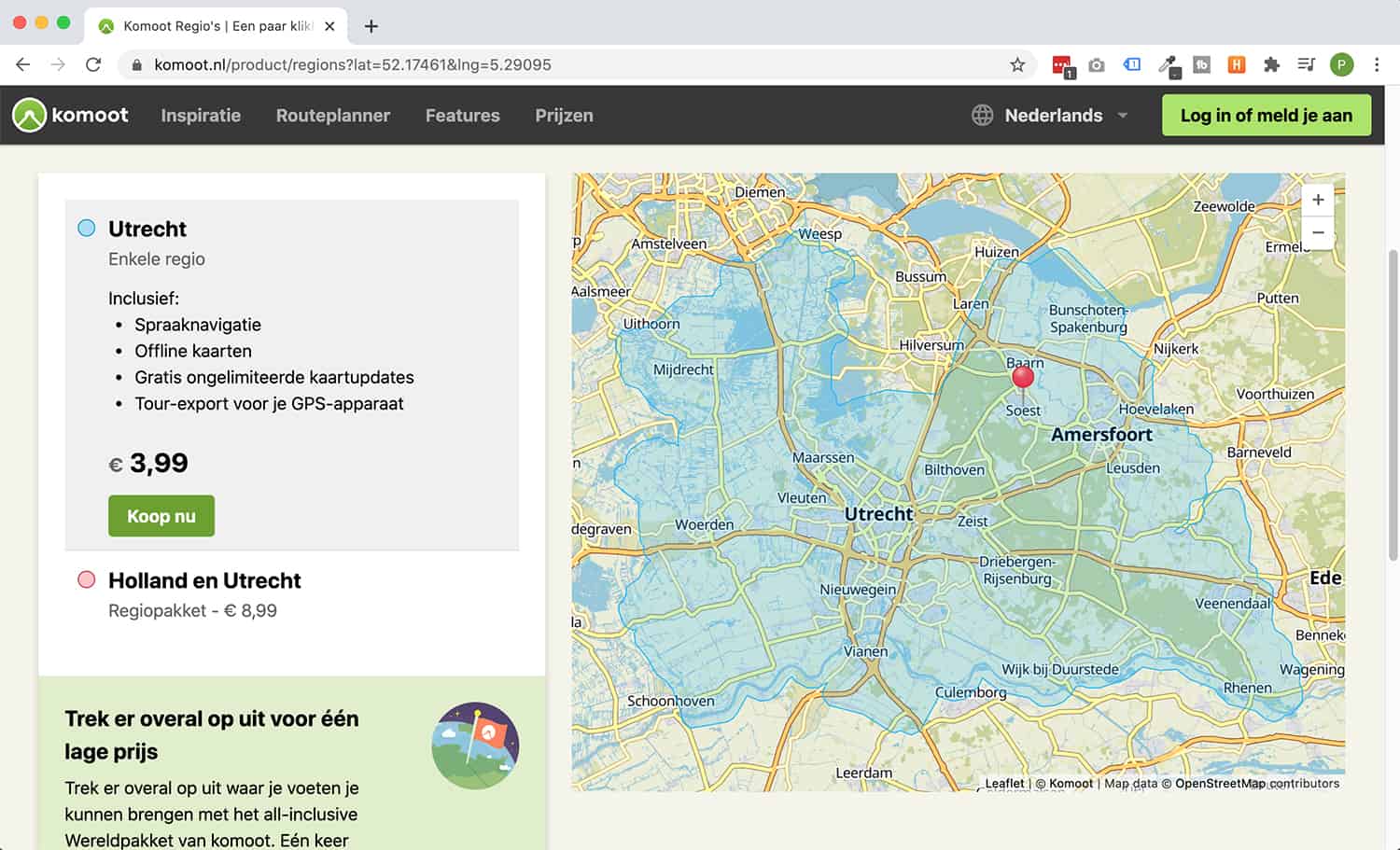Open the Leaflet attribution link
1400x850 pixels.
pyautogui.click(x=1004, y=784)
